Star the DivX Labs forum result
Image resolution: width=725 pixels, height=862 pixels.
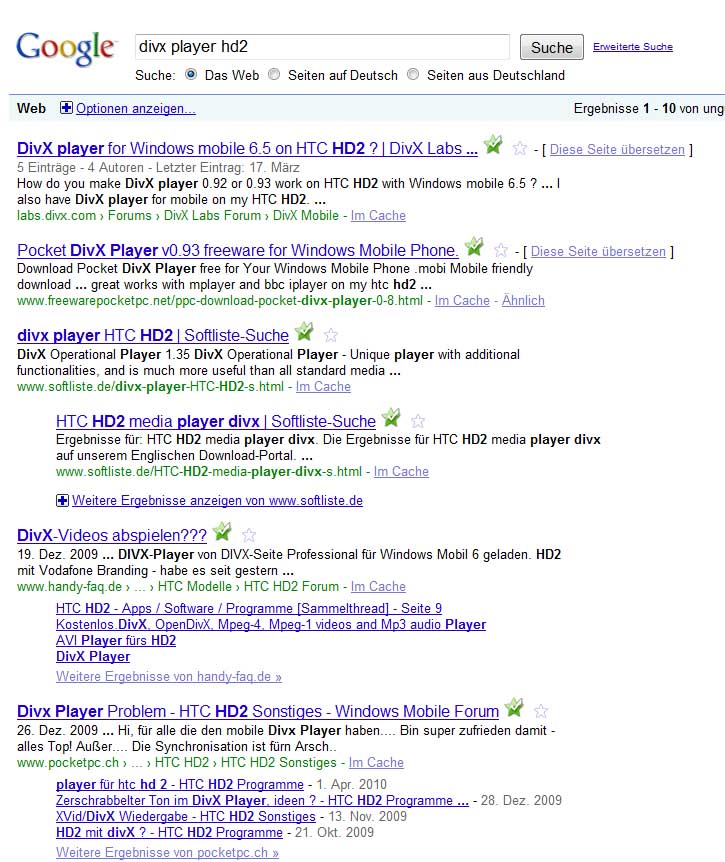click(519, 148)
